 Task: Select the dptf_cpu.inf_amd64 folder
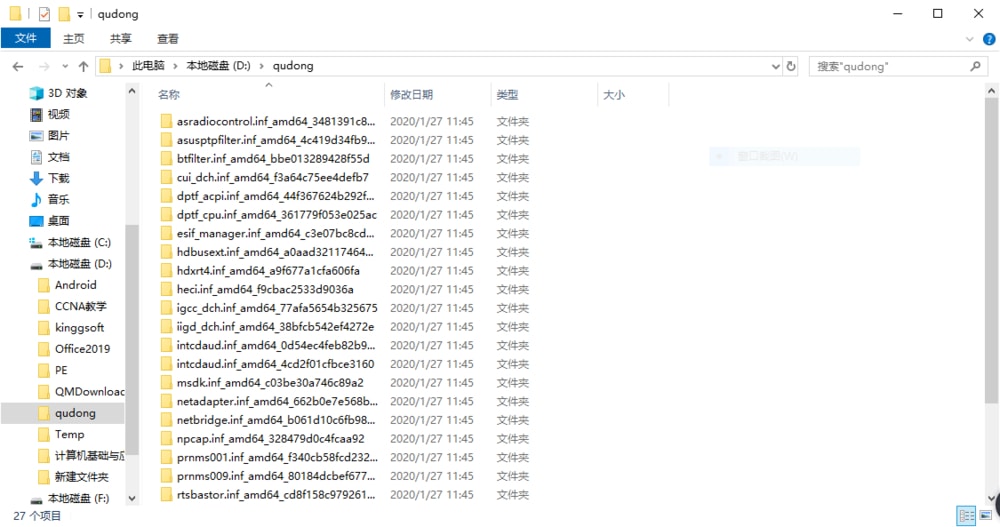[268, 214]
